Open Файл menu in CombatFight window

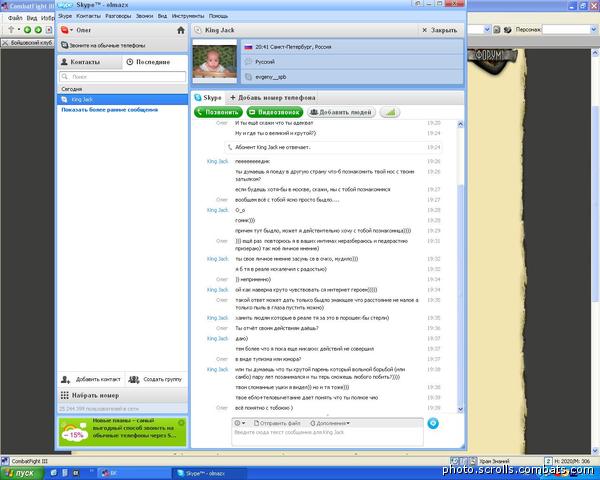(15, 18)
